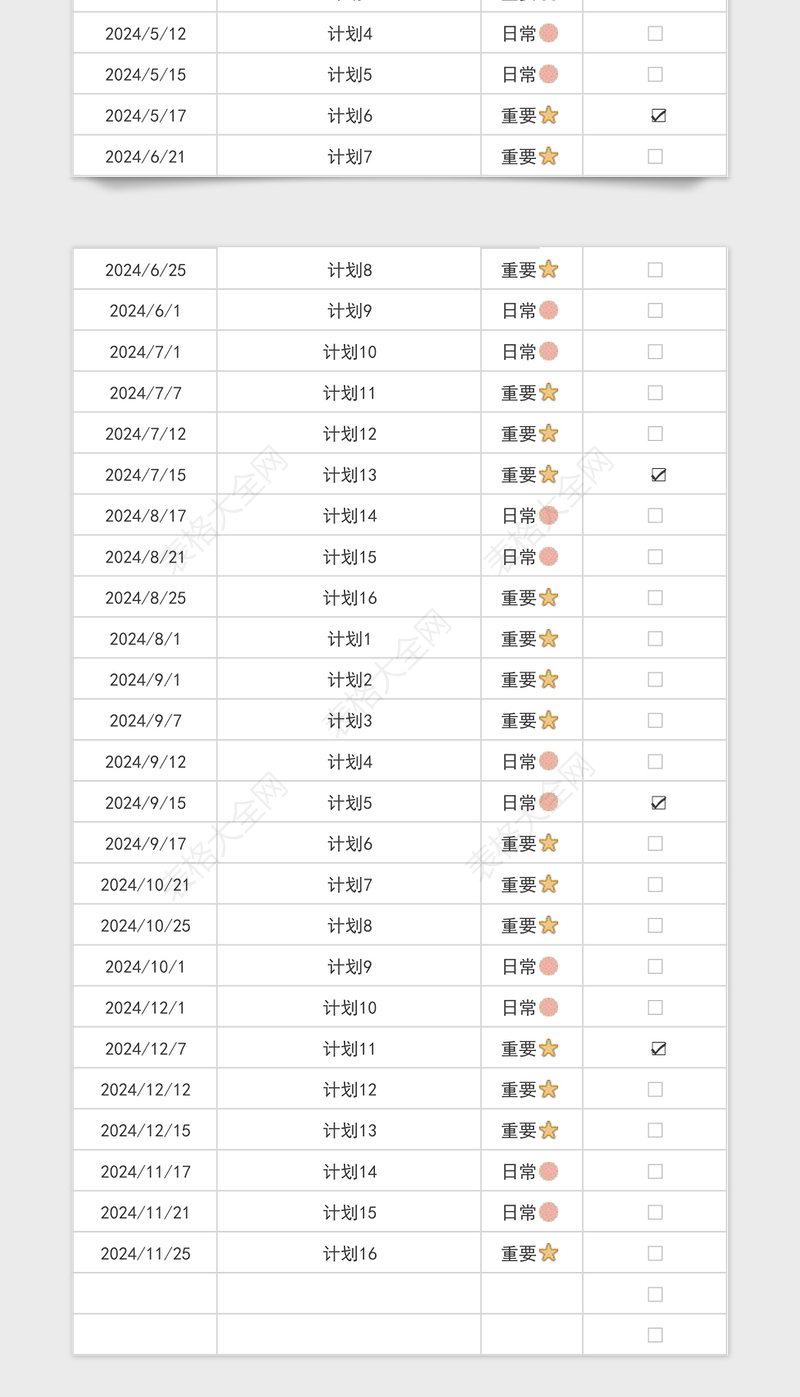This screenshot has width=800, height=1397.
Task: Uncheck the checkbox in the 2024/12/7 row
Action: tap(657, 1049)
